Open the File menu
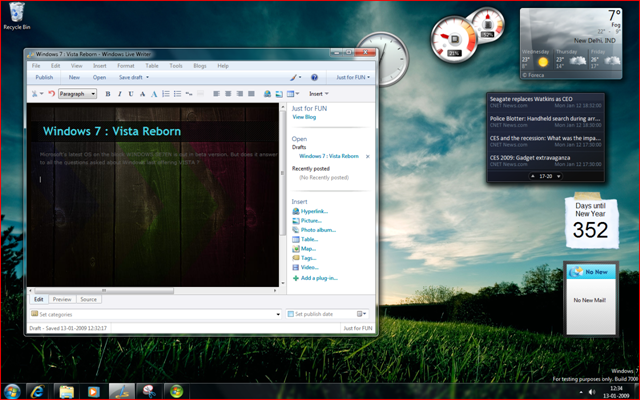Viewport: 640px width, 400px height. click(x=36, y=66)
